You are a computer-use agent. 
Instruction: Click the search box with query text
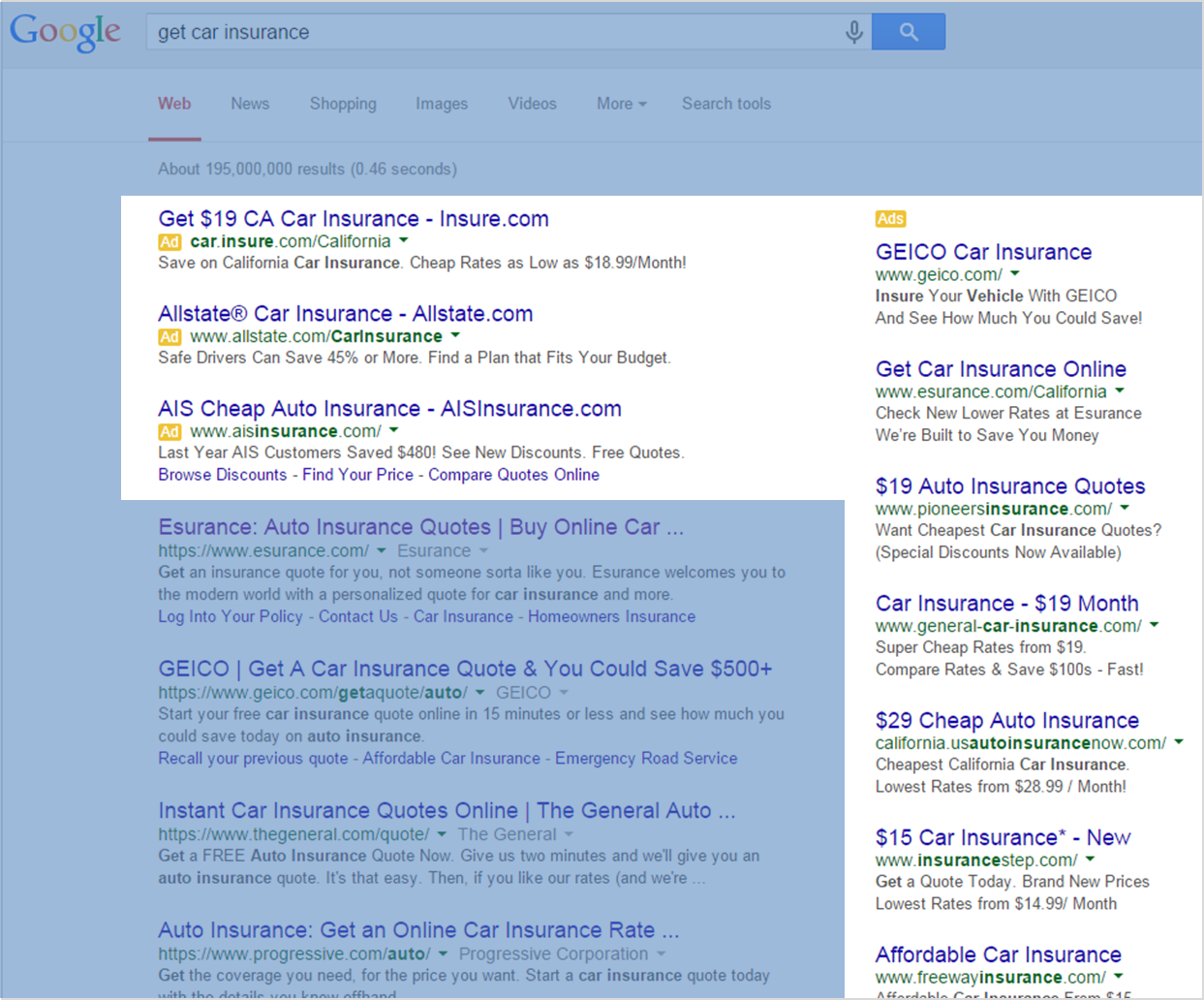click(494, 32)
